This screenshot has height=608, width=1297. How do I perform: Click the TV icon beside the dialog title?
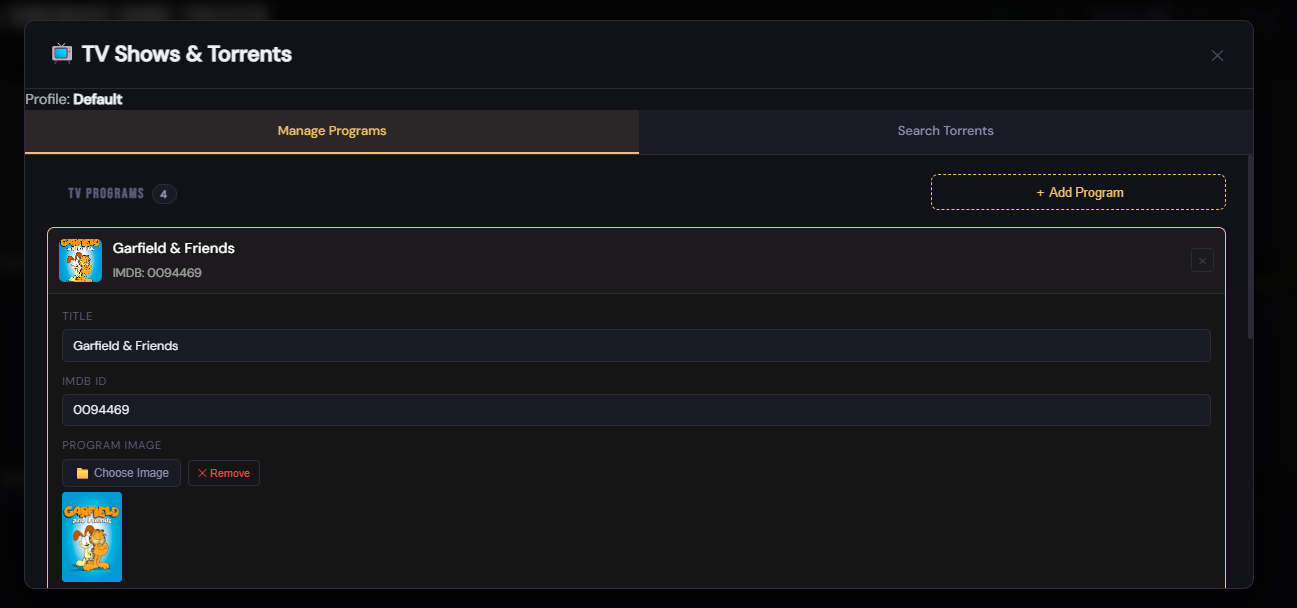point(61,53)
